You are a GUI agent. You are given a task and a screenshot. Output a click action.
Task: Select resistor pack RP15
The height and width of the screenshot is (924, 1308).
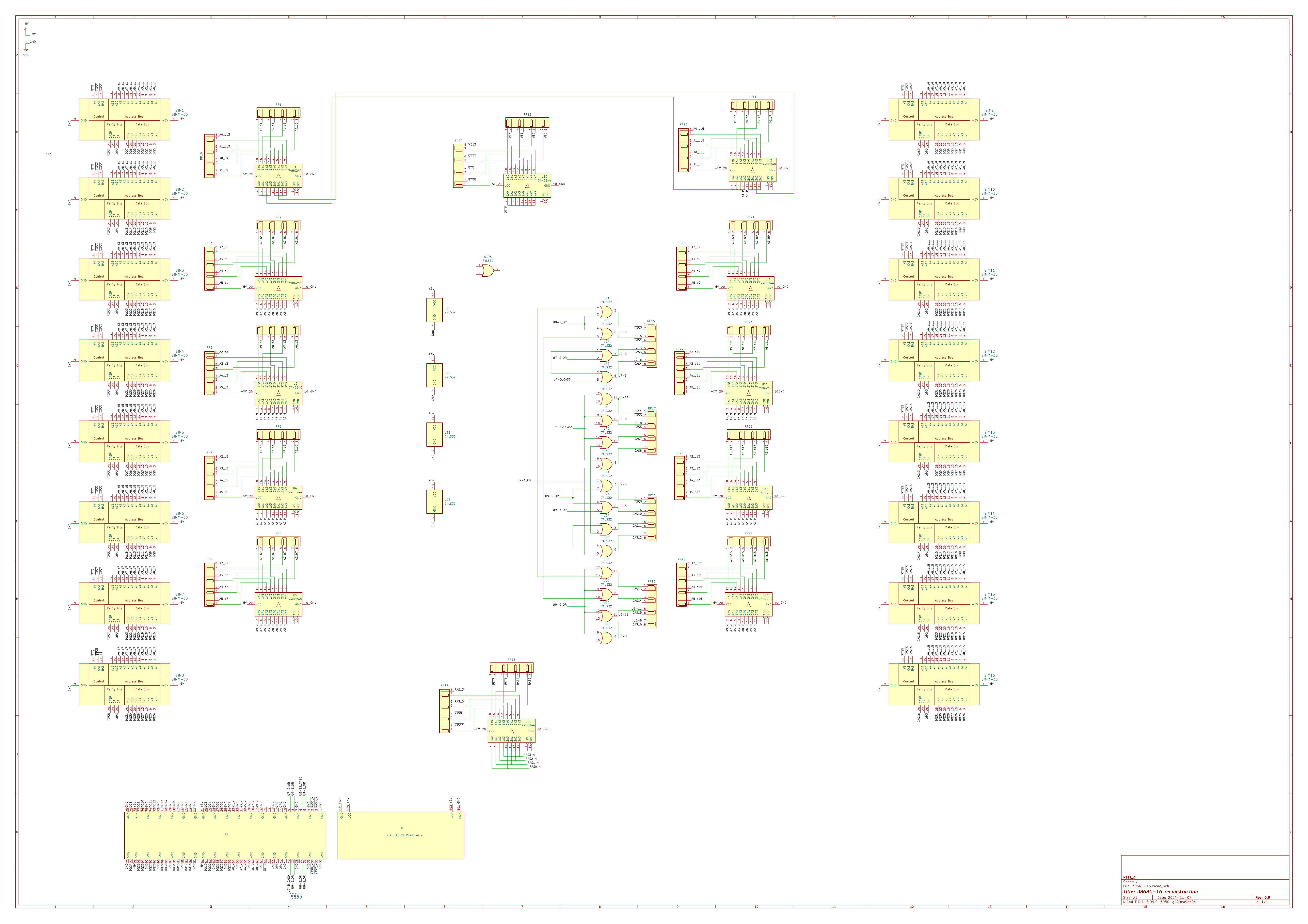[652, 346]
